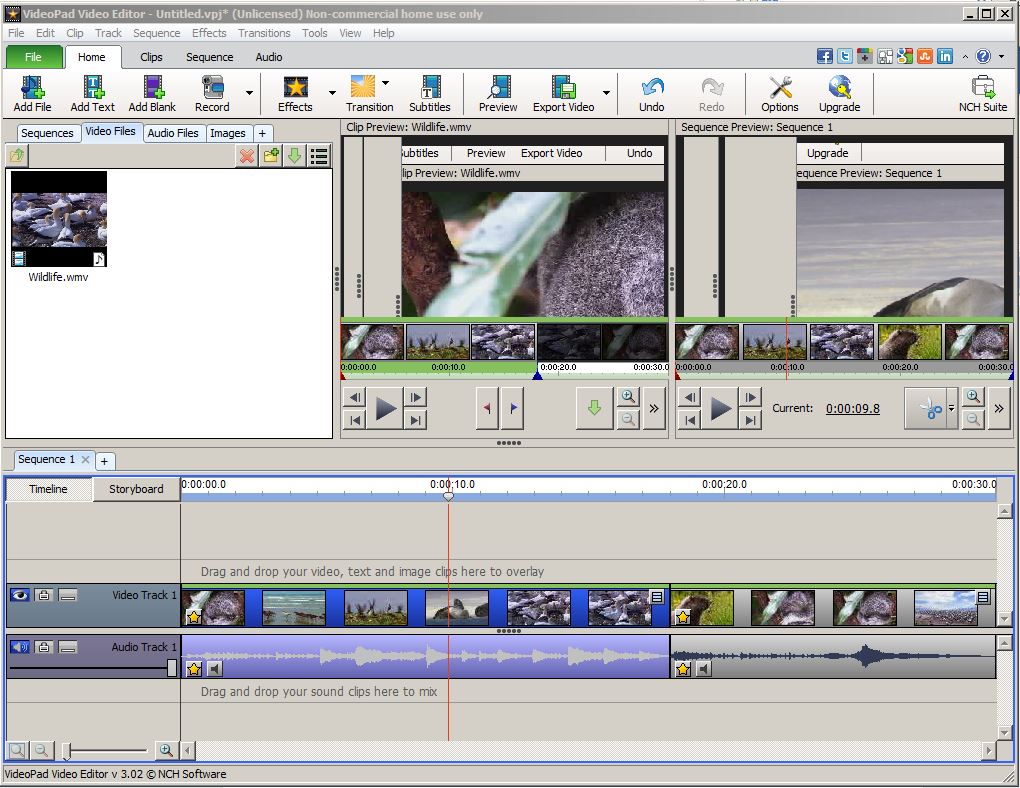Screen dimensions: 1020x788
Task: Open the Options settings
Action: coord(779,94)
